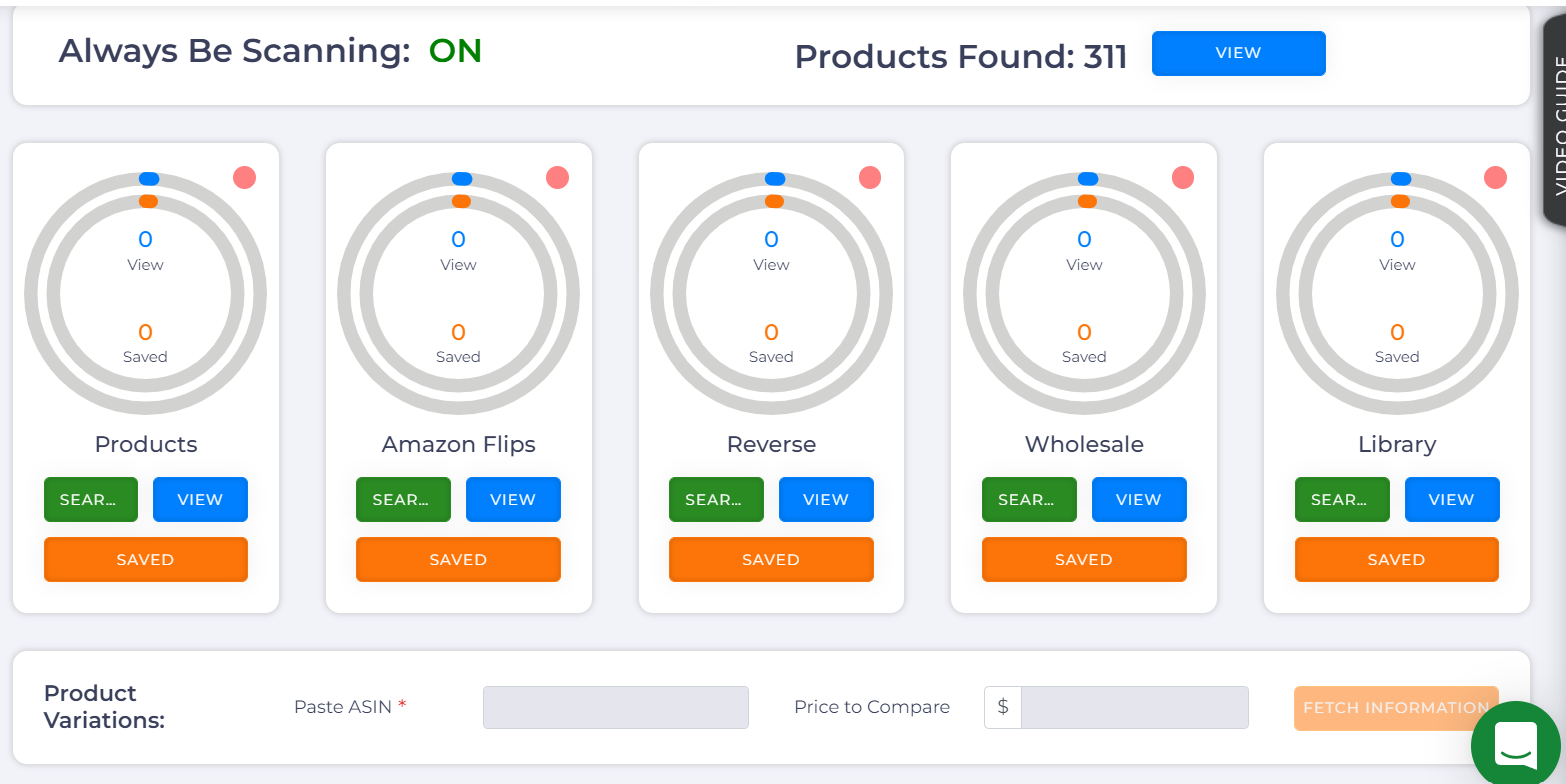Open Saved items for Reverse

(771, 560)
